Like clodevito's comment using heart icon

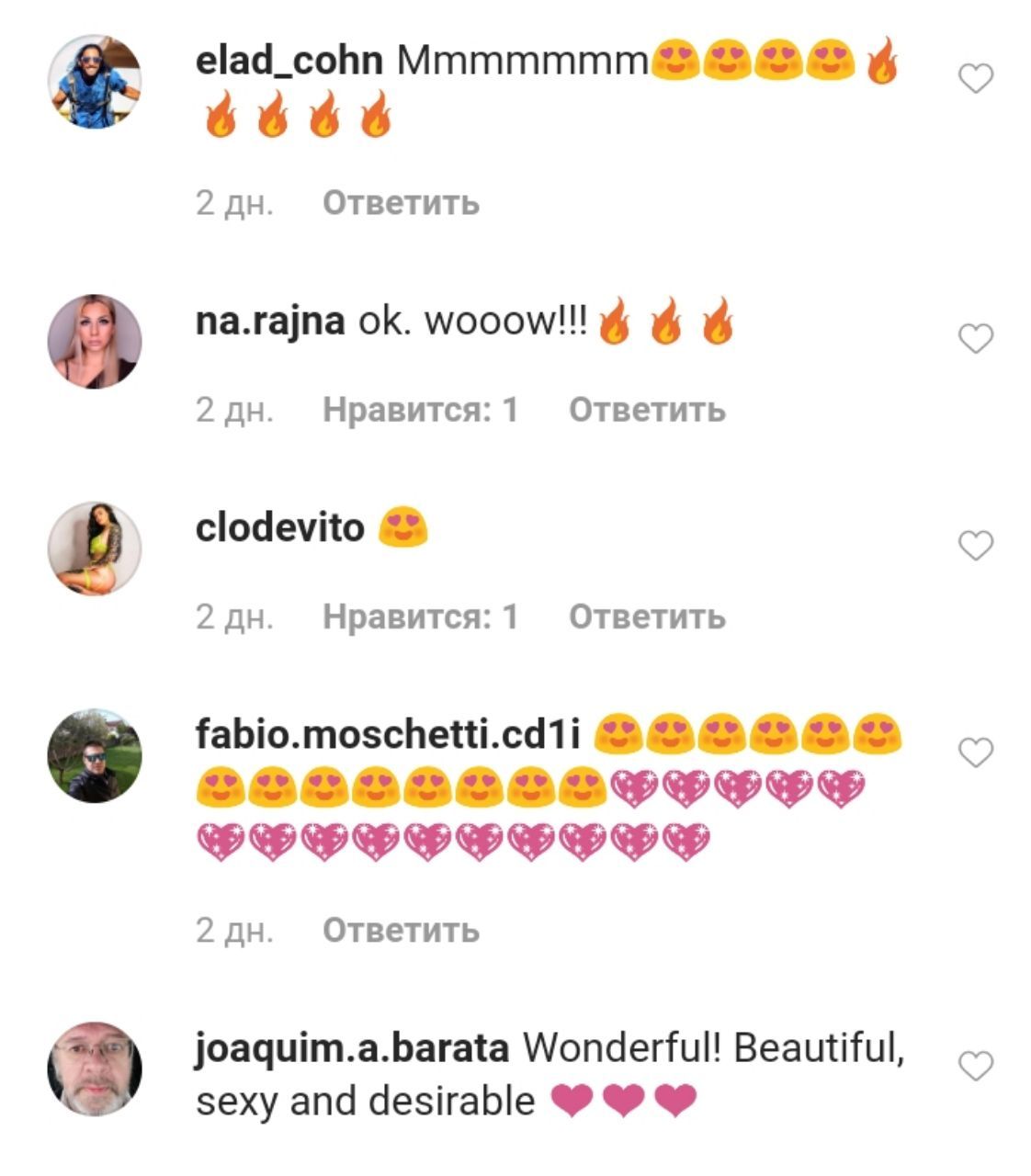click(975, 546)
